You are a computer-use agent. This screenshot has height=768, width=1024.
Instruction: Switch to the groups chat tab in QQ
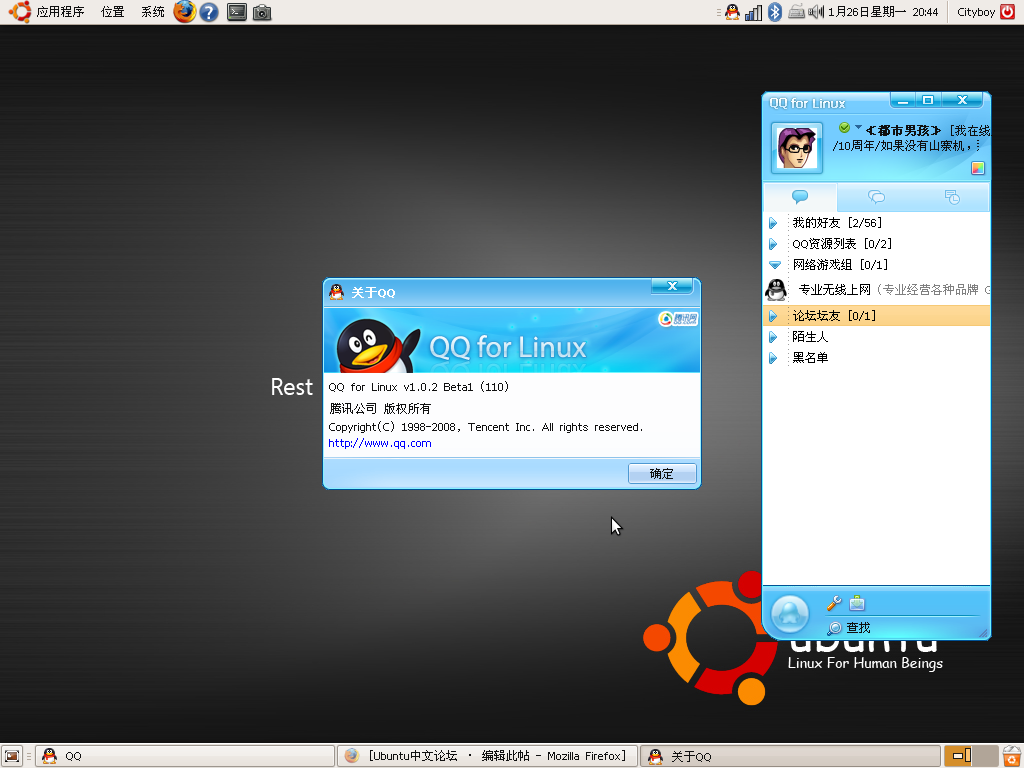click(x=876, y=197)
